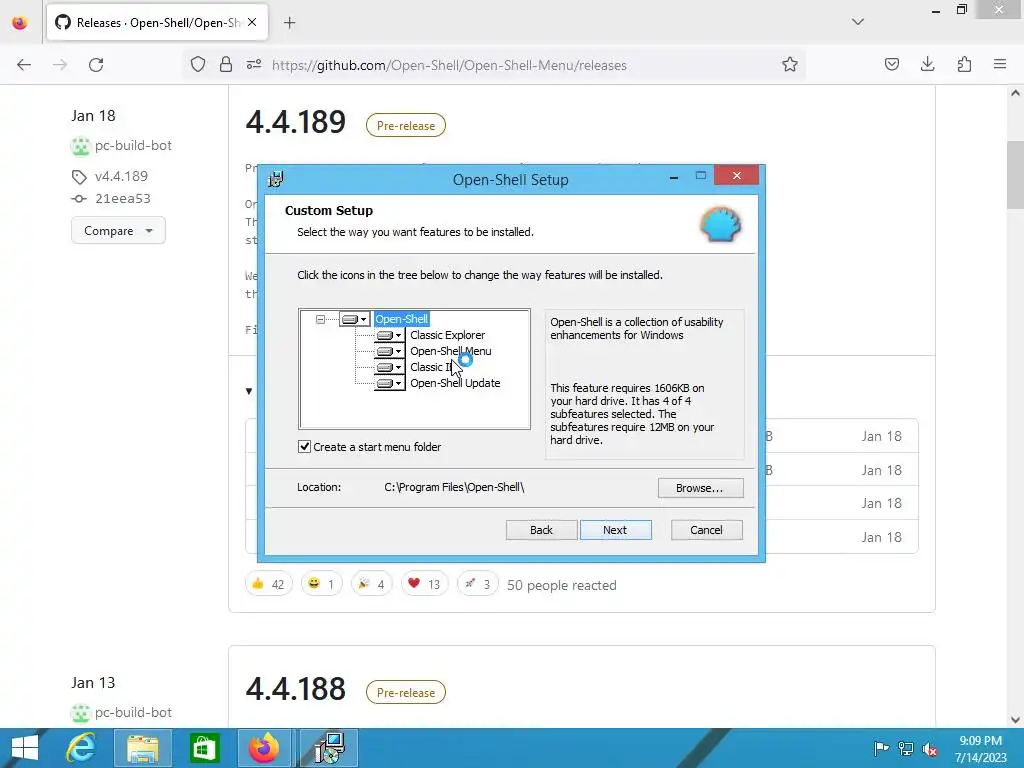Open Action Center flag tray icon
The width and height of the screenshot is (1024, 768).
881,749
